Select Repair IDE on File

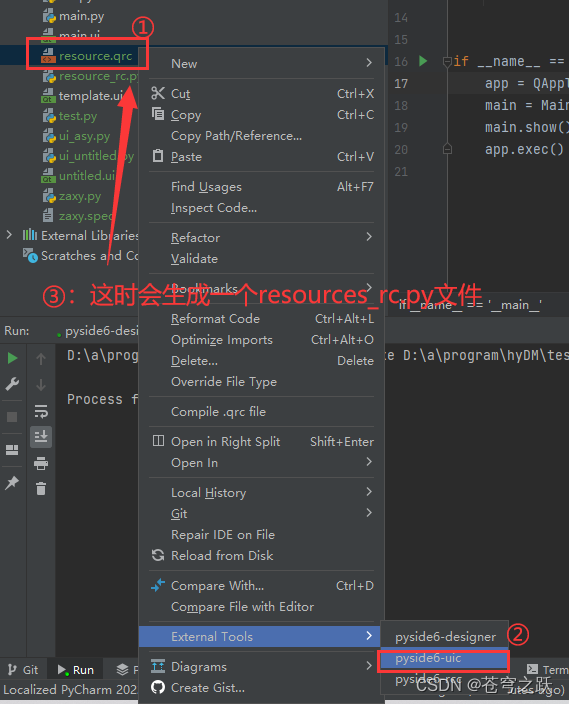[261, 534]
